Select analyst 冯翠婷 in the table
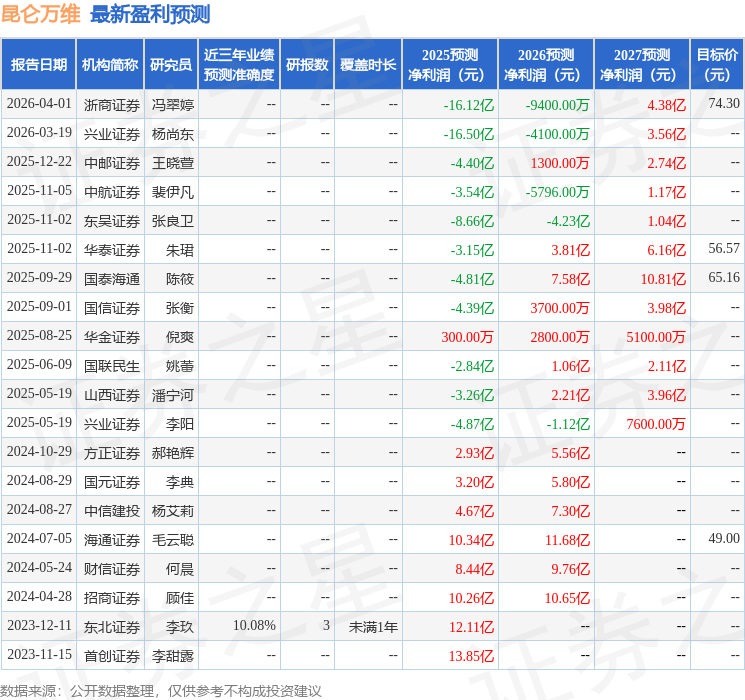This screenshot has width=745, height=700. (x=172, y=104)
